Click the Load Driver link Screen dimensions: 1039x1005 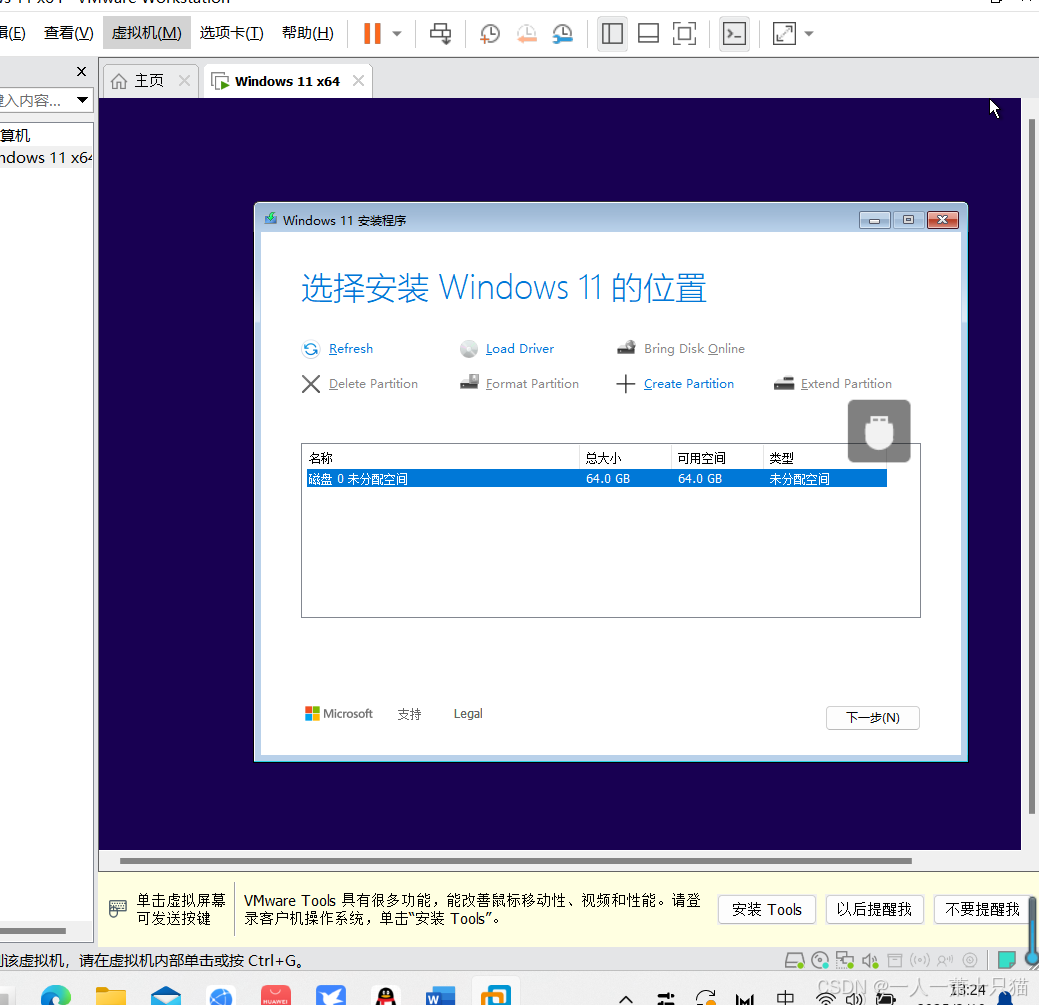pos(520,348)
